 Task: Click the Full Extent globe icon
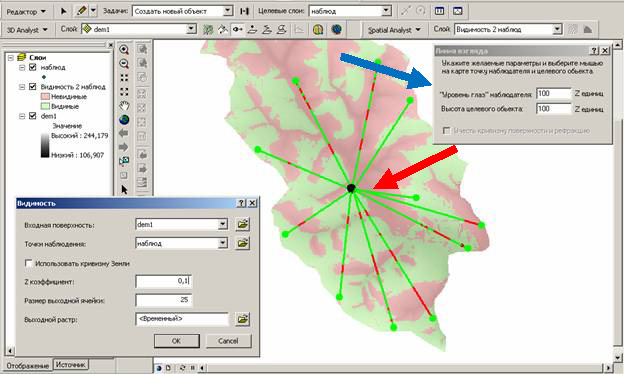pyautogui.click(x=124, y=120)
